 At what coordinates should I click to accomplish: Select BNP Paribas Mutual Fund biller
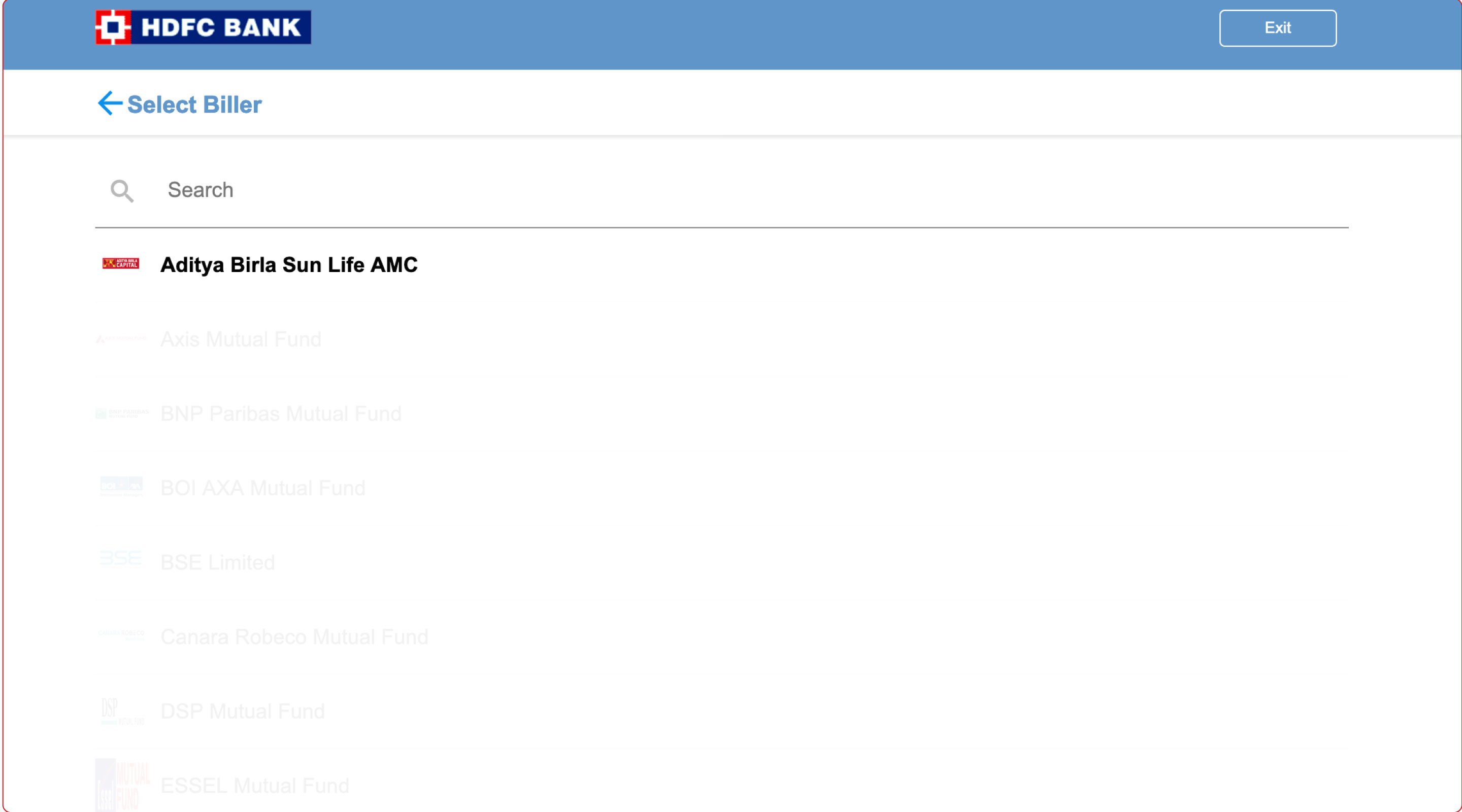(280, 414)
